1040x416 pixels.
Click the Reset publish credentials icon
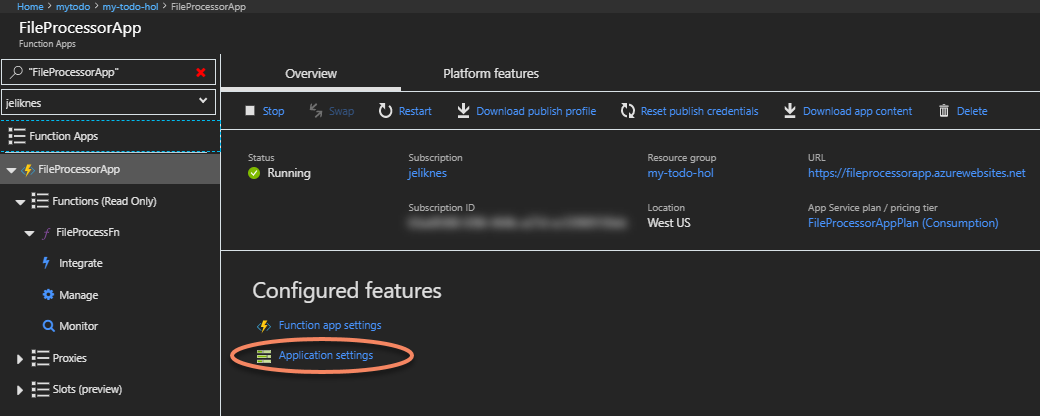pos(627,111)
